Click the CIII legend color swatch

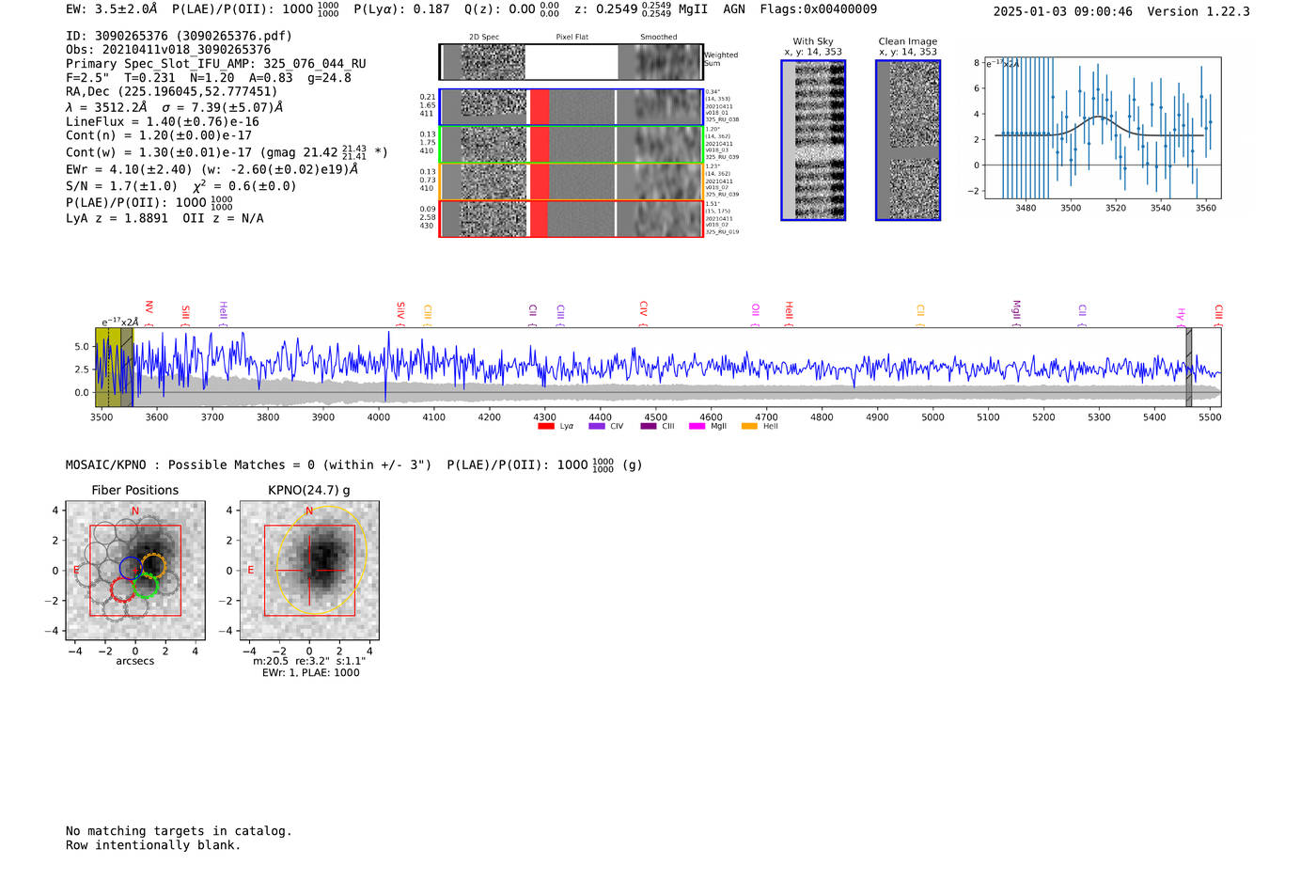pos(648,427)
